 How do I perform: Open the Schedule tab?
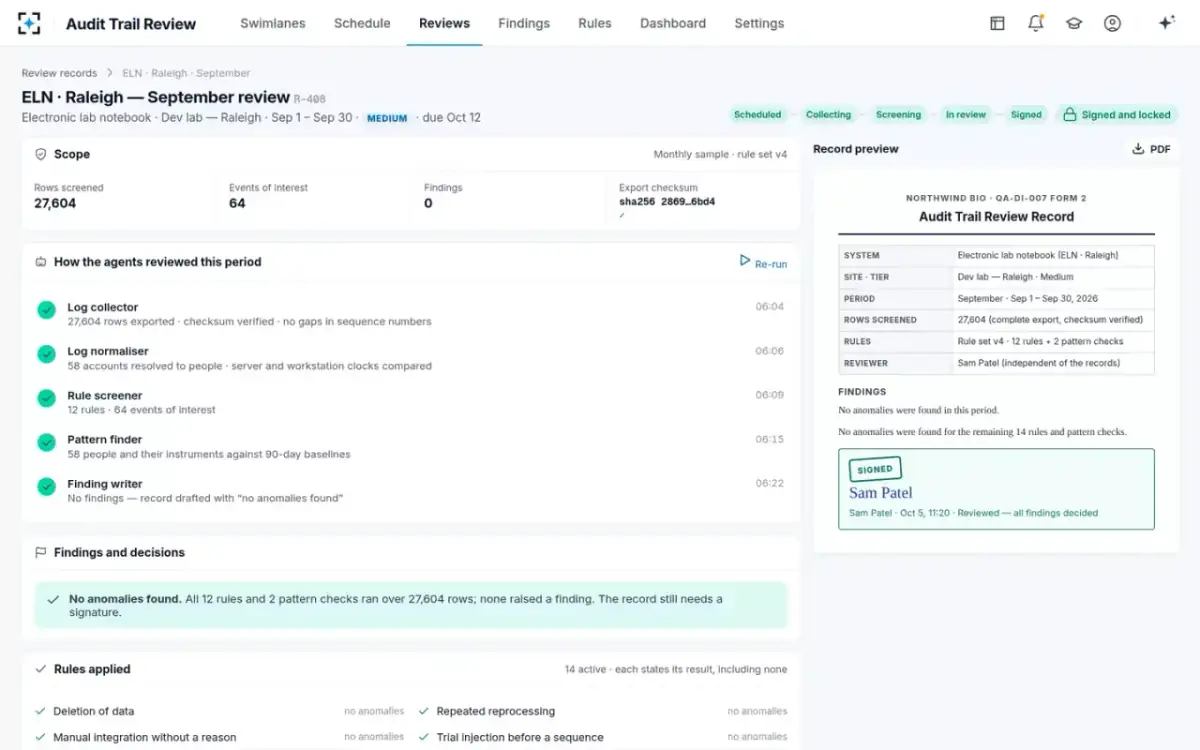click(x=362, y=23)
